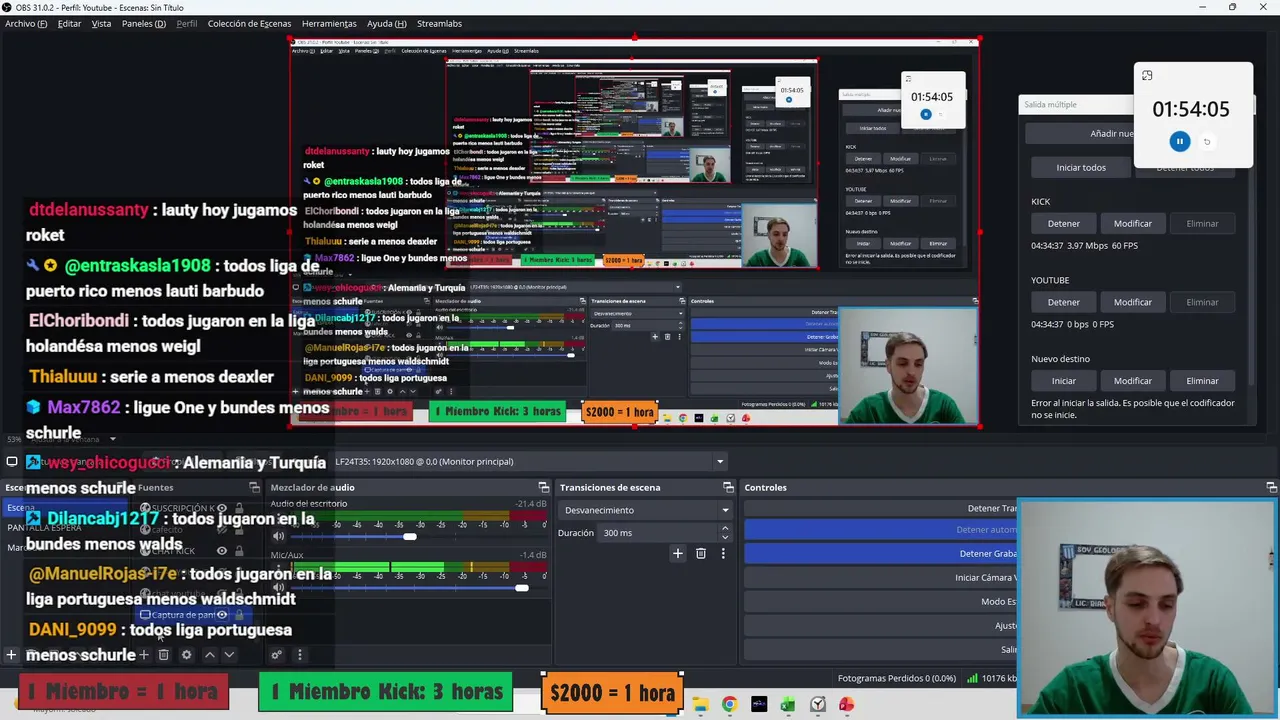Open source properties gear icon

[186, 655]
